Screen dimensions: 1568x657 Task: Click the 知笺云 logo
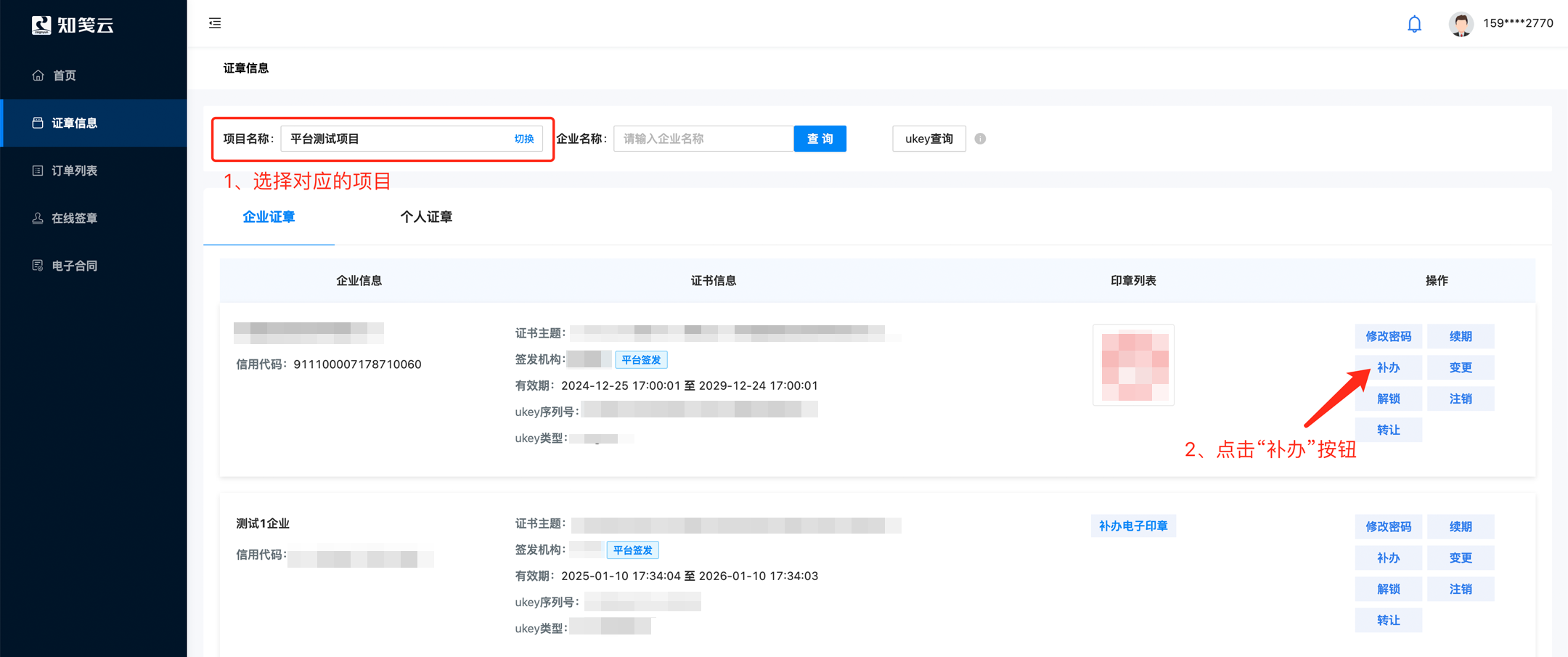(73, 25)
